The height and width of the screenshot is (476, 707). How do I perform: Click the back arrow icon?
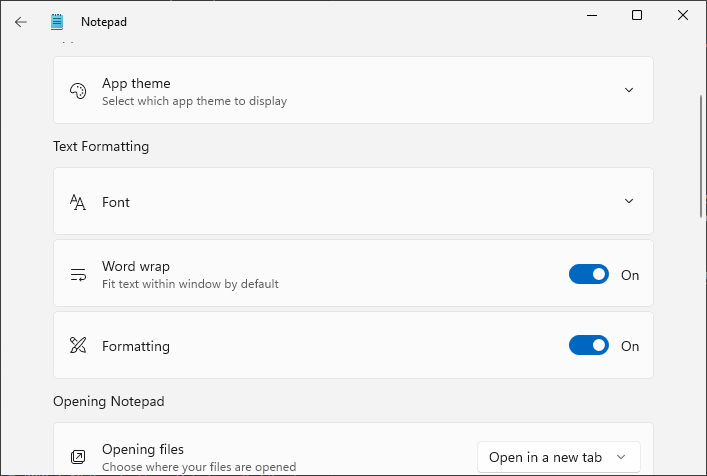21,22
